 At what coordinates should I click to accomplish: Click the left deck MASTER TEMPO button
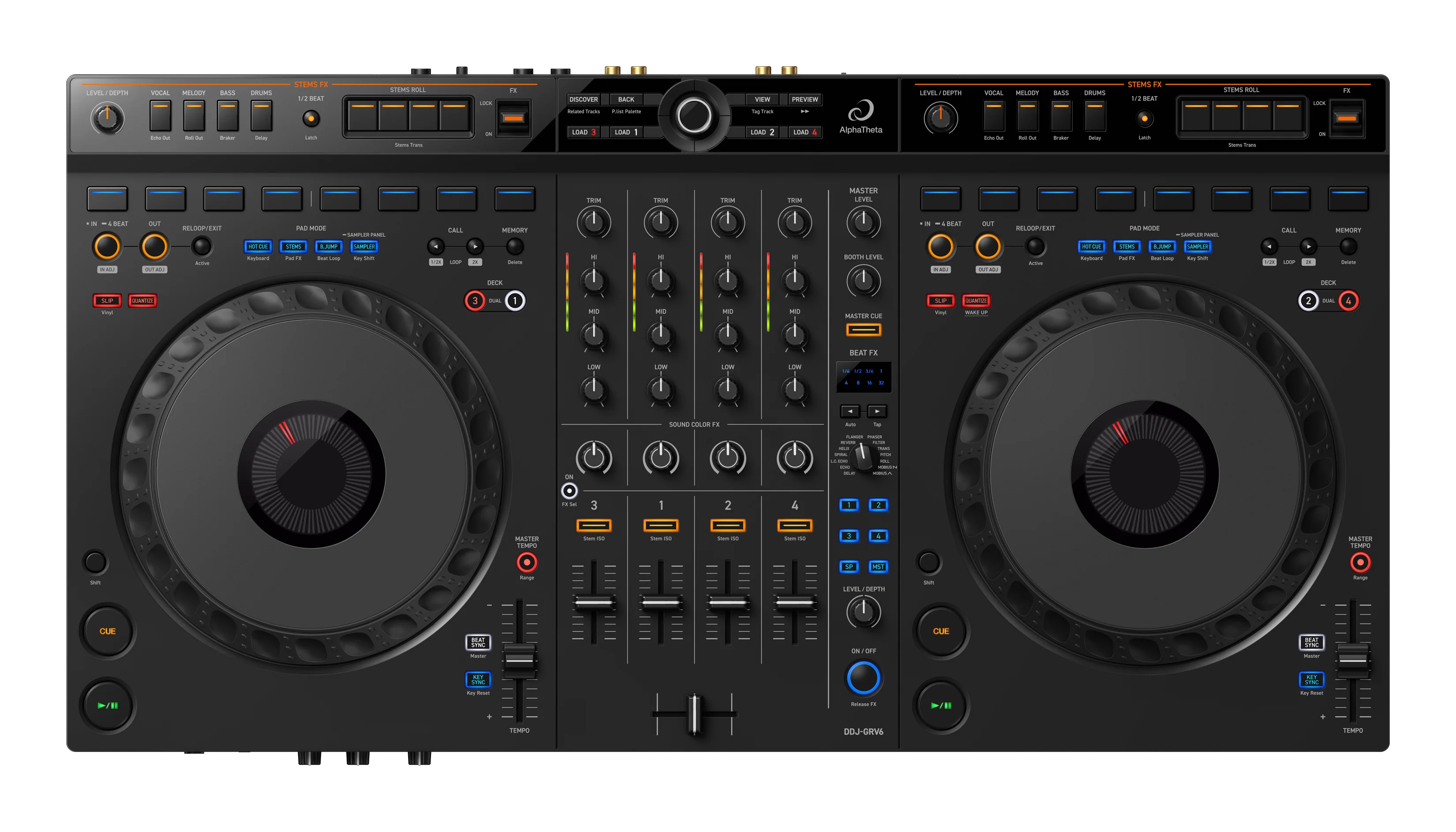click(x=527, y=563)
